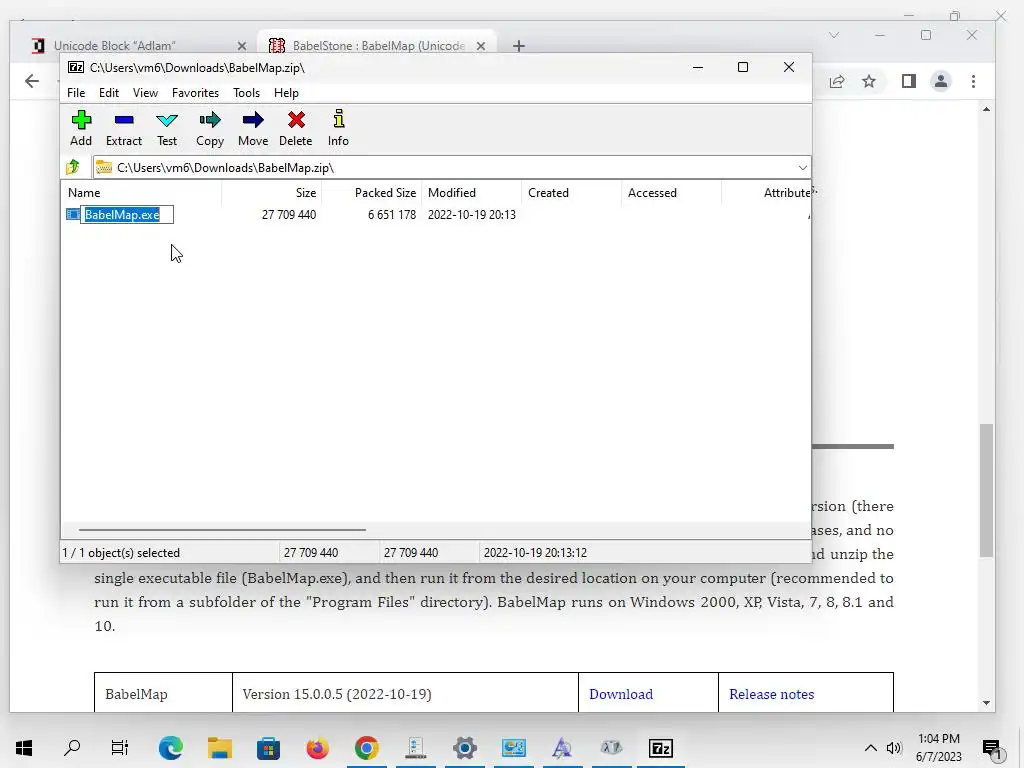This screenshot has height=768, width=1024.
Task: Open the Edit menu
Action: click(108, 93)
